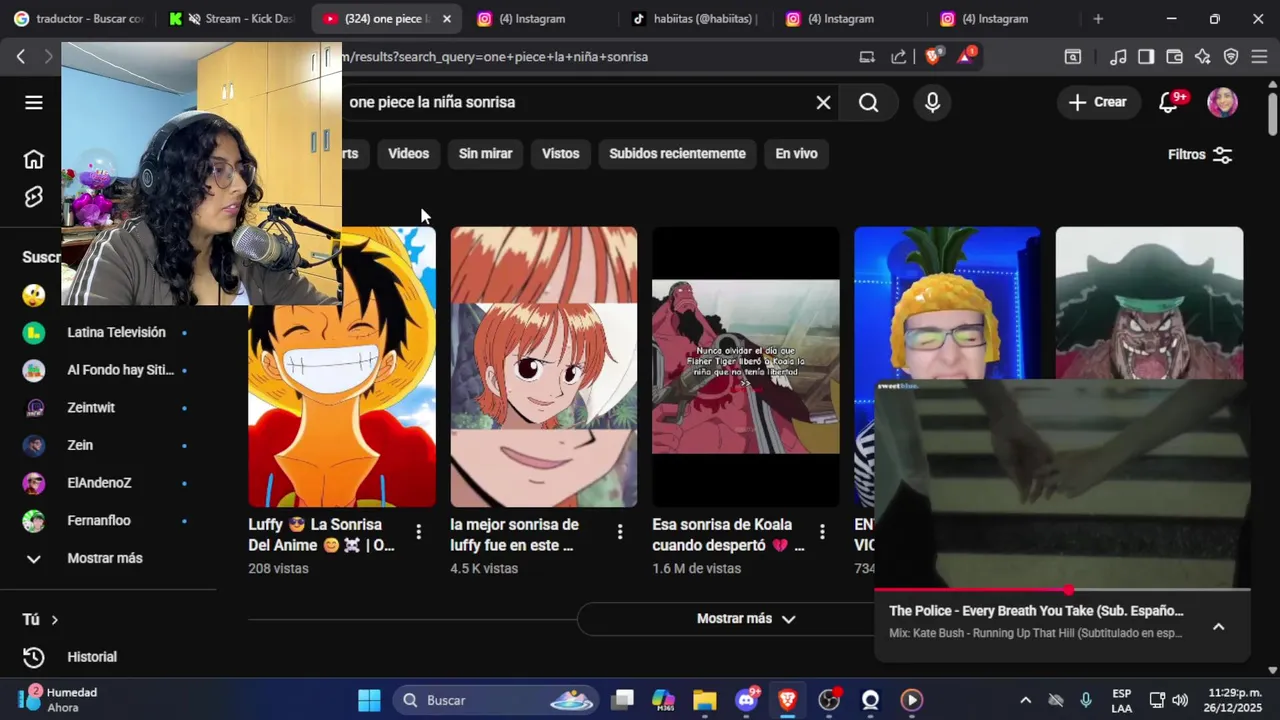This screenshot has width=1280, height=720.
Task: Open the Tú section chevron
Action: [54, 620]
